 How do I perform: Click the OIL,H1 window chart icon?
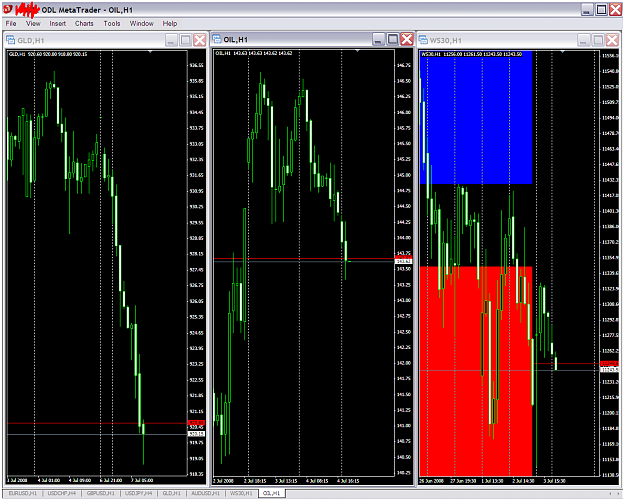[217, 39]
